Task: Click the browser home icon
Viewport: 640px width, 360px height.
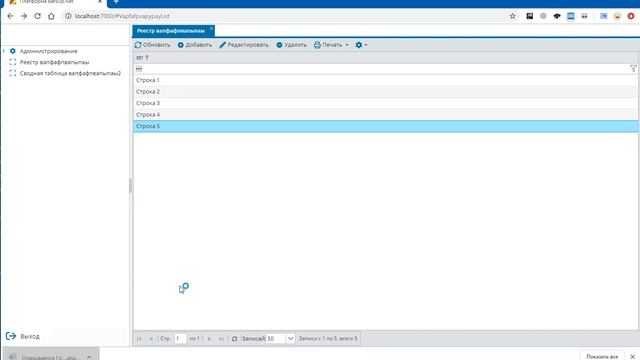Action: pyautogui.click(x=51, y=16)
